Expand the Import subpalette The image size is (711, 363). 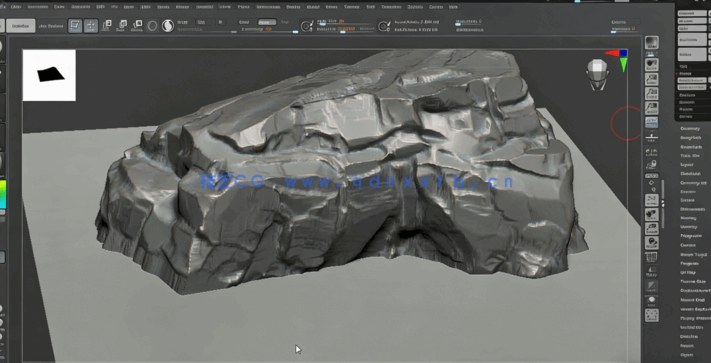(x=687, y=345)
